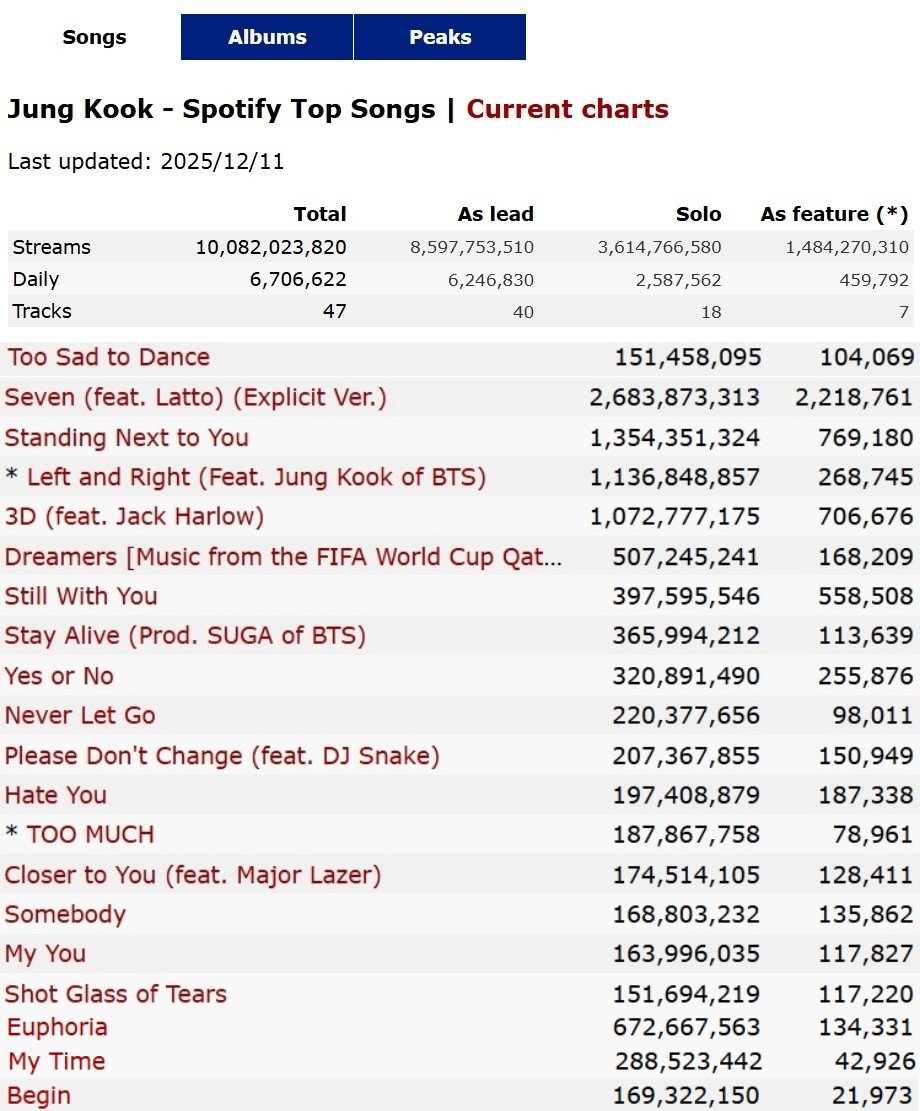This screenshot has height=1111, width=920.
Task: Open 3D (feat. Jack Harlow) link
Action: coord(134,517)
